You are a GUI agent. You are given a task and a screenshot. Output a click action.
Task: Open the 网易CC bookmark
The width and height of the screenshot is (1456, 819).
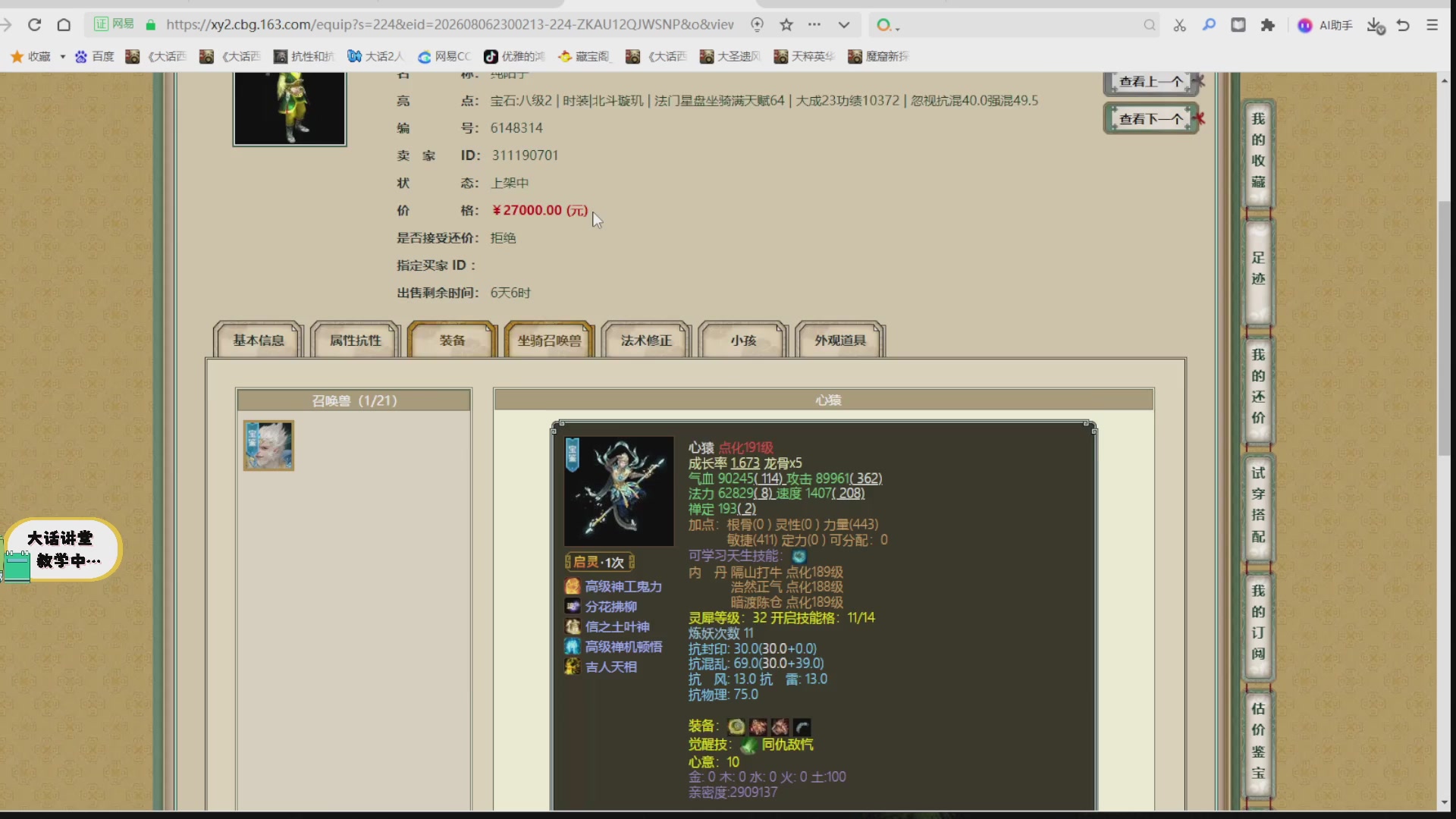[444, 56]
